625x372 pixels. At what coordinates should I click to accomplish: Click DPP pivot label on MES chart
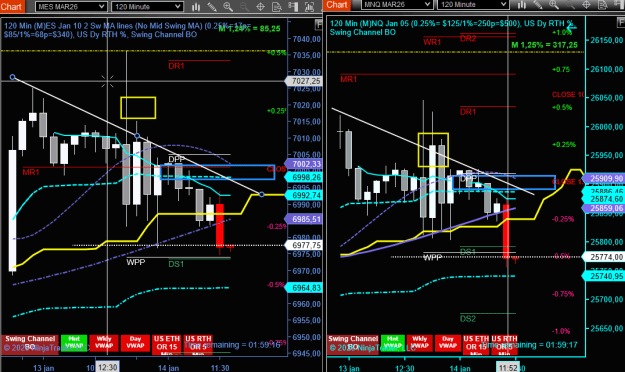pyautogui.click(x=176, y=159)
